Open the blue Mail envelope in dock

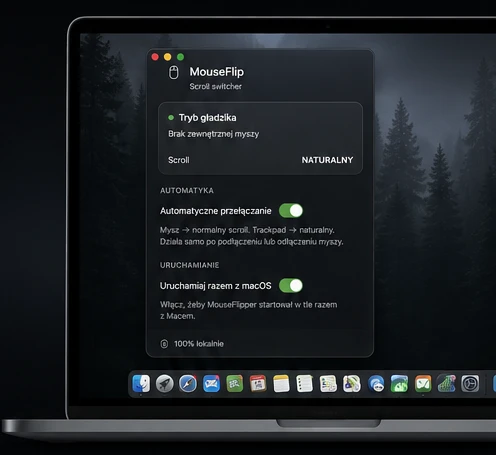211,383
